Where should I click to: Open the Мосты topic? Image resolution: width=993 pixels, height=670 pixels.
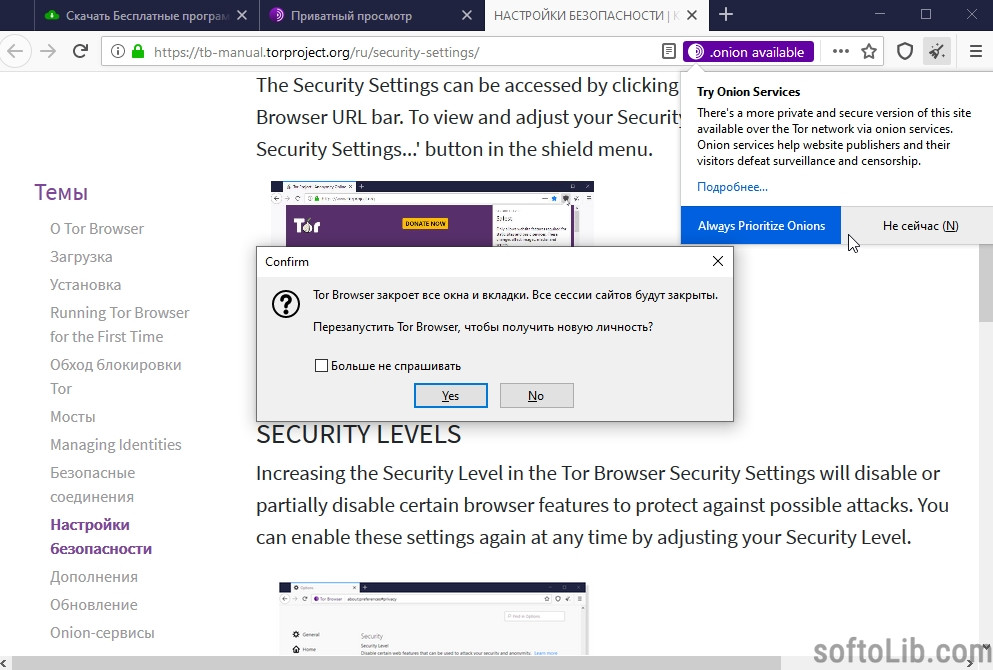73,417
